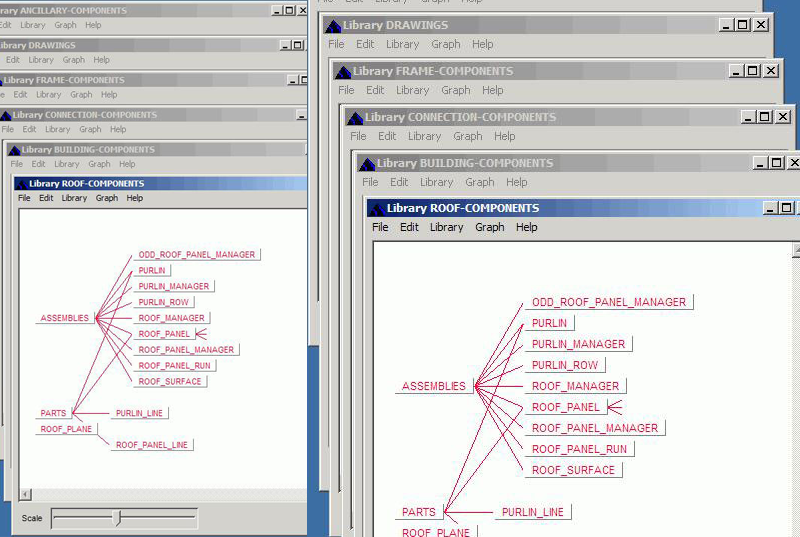
Task: Open Help menu in right ROOF-COMPONENTS window
Action: pyautogui.click(x=527, y=227)
